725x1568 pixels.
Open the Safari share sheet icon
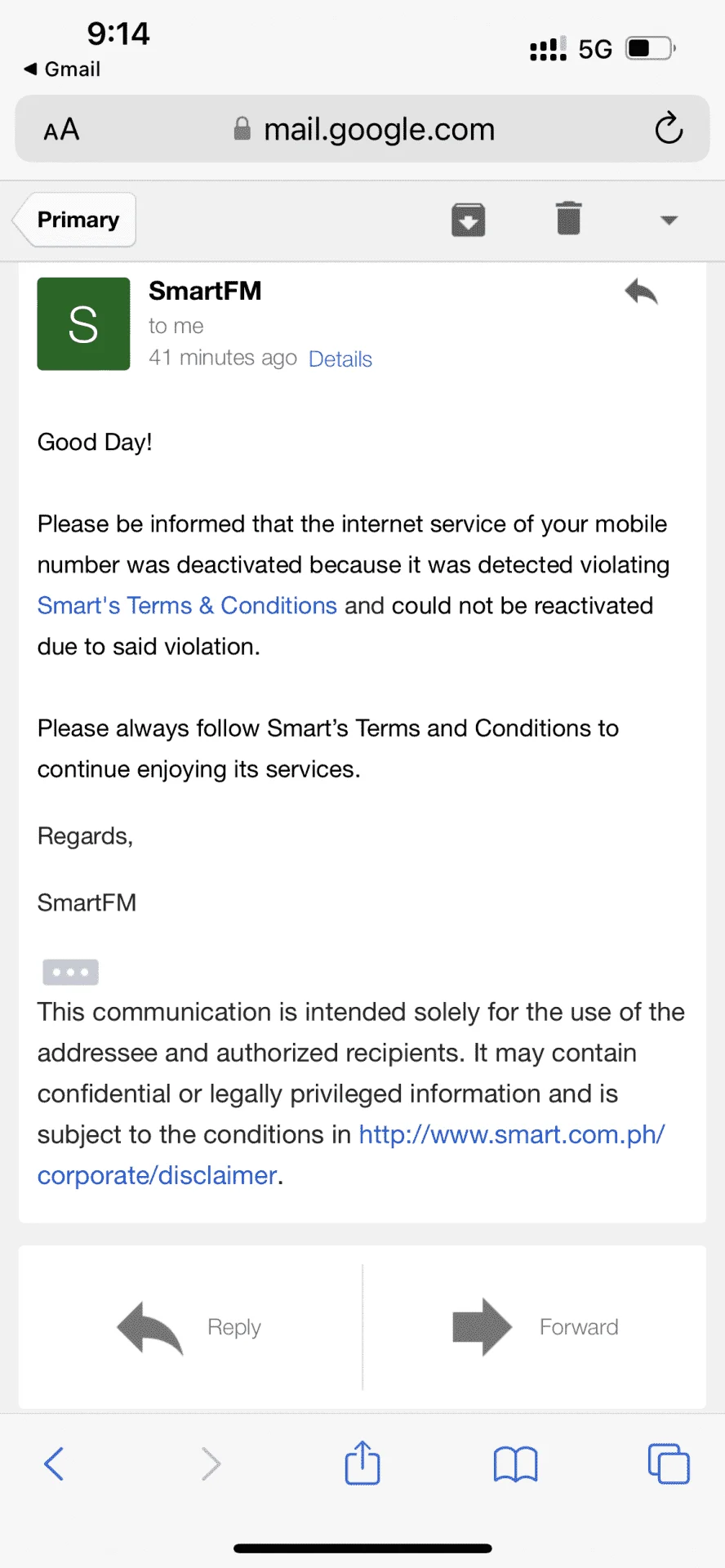(x=362, y=1462)
